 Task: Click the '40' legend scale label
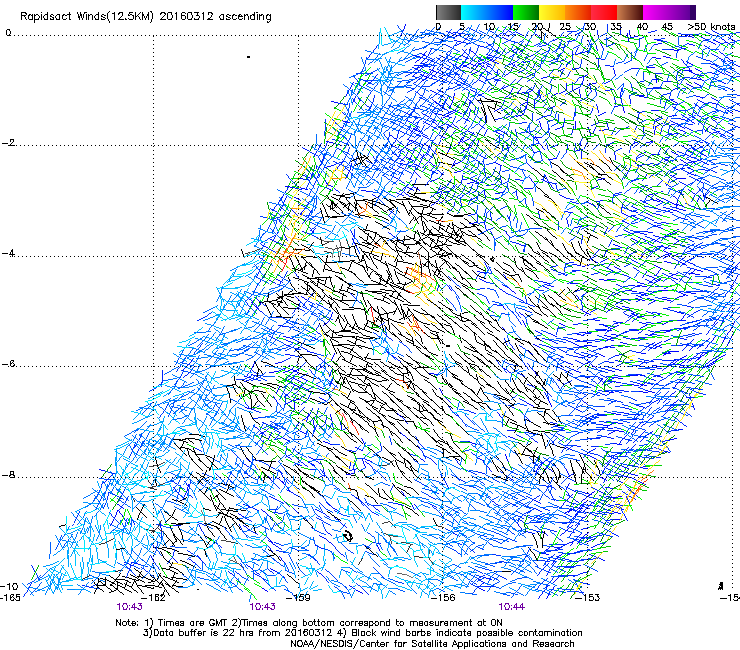(x=642, y=27)
